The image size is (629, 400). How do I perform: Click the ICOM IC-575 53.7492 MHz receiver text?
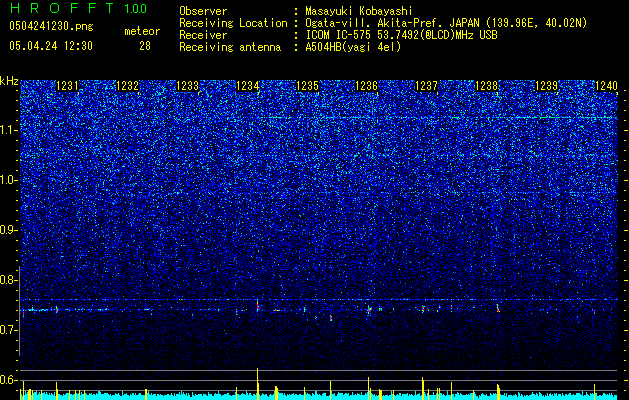pyautogui.click(x=401, y=35)
